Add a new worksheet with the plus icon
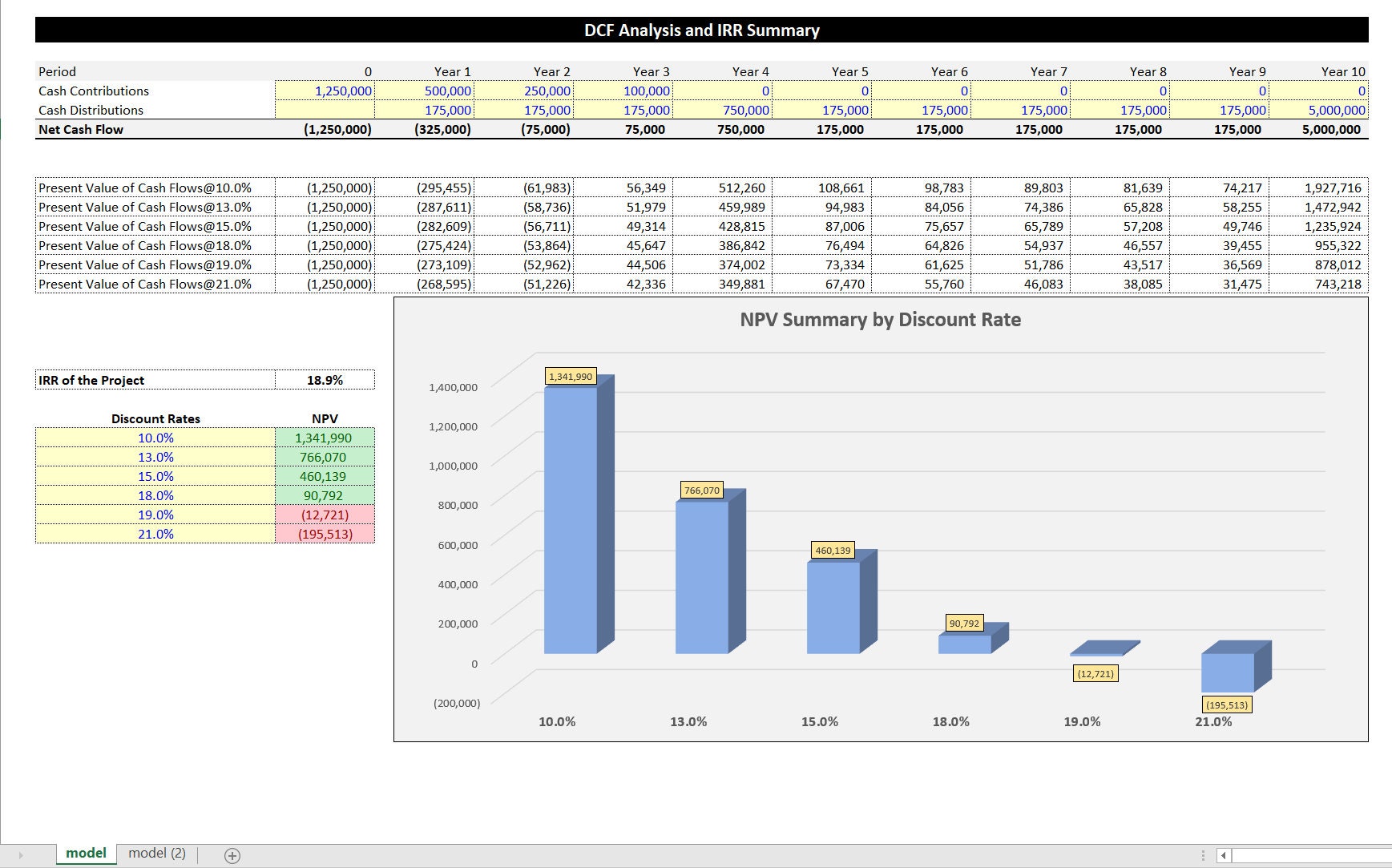This screenshot has height=868, width=1392. (x=232, y=854)
